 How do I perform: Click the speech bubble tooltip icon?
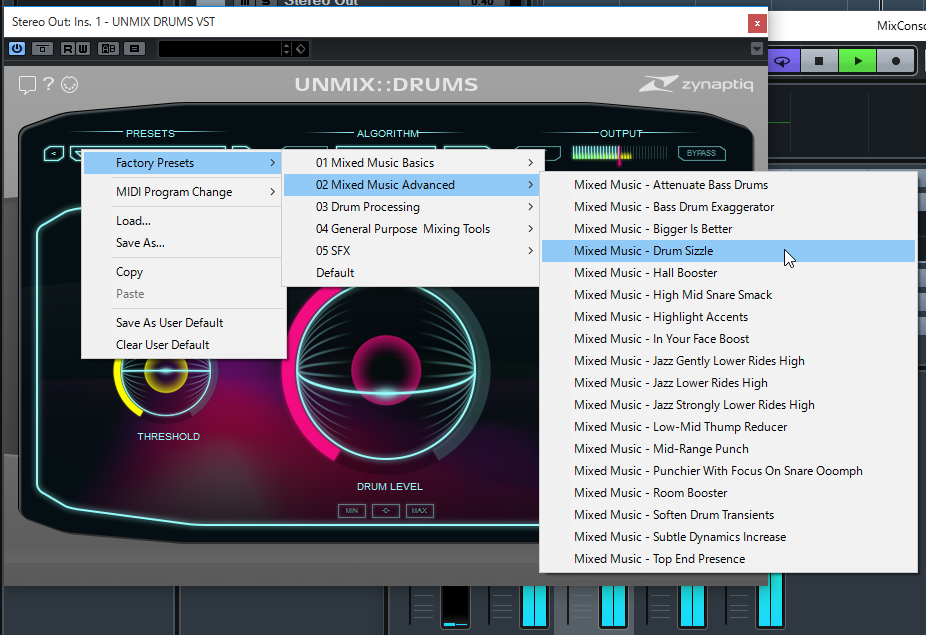[27, 85]
